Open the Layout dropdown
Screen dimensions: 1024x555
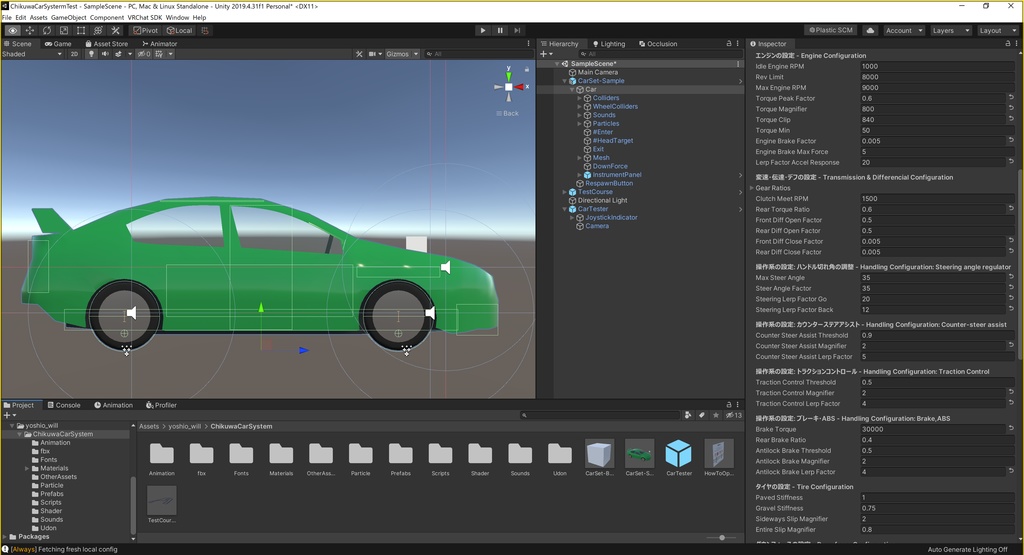997,30
